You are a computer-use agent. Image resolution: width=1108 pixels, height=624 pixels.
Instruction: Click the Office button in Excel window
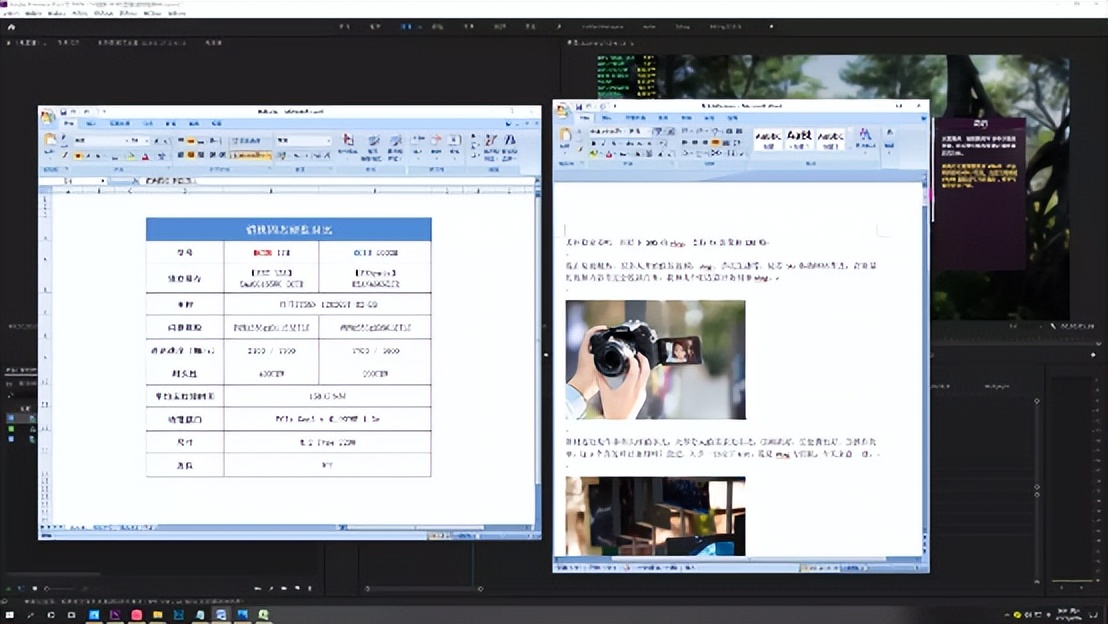[x=47, y=116]
